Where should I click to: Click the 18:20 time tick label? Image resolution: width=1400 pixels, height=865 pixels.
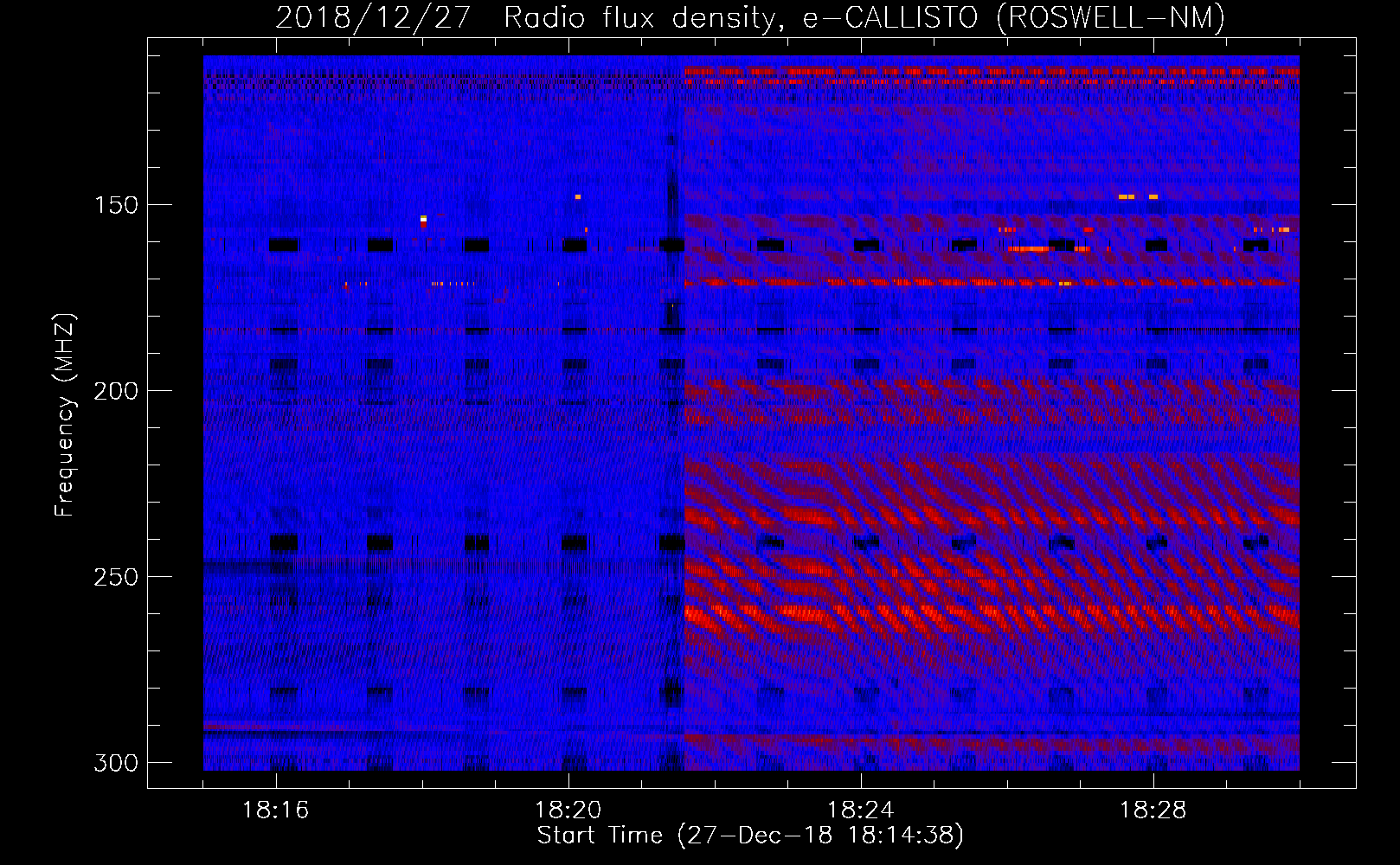coord(568,811)
